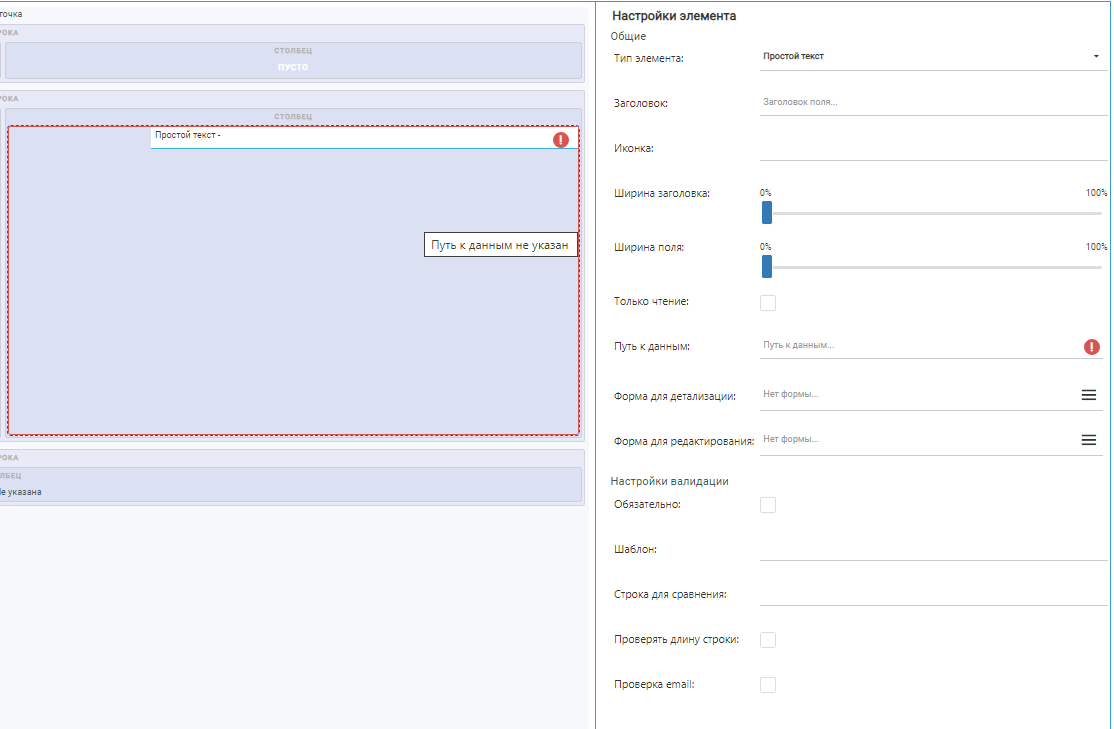Click red error icon on Простой текст element

(x=561, y=140)
